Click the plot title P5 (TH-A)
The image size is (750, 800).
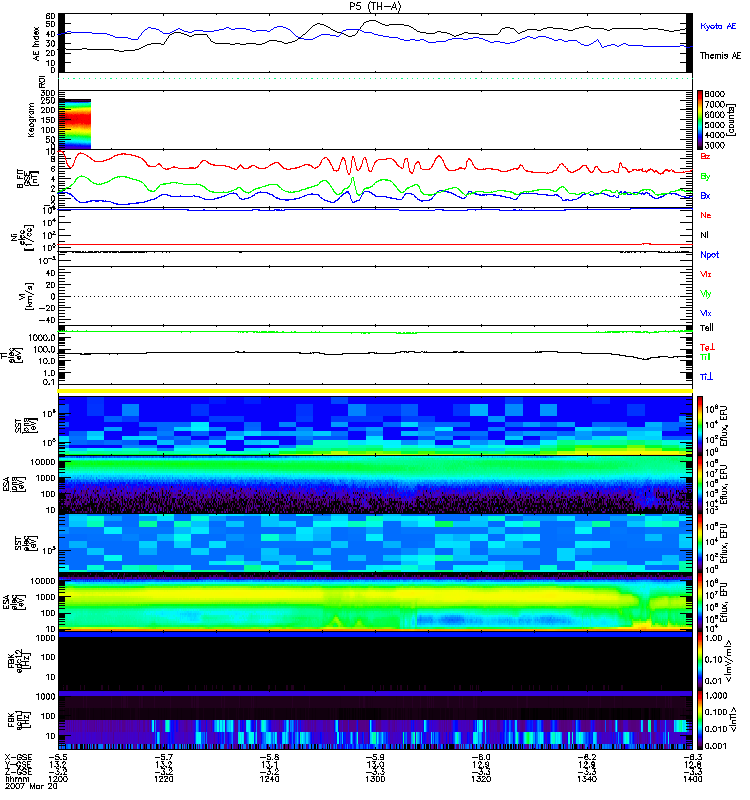375,6
